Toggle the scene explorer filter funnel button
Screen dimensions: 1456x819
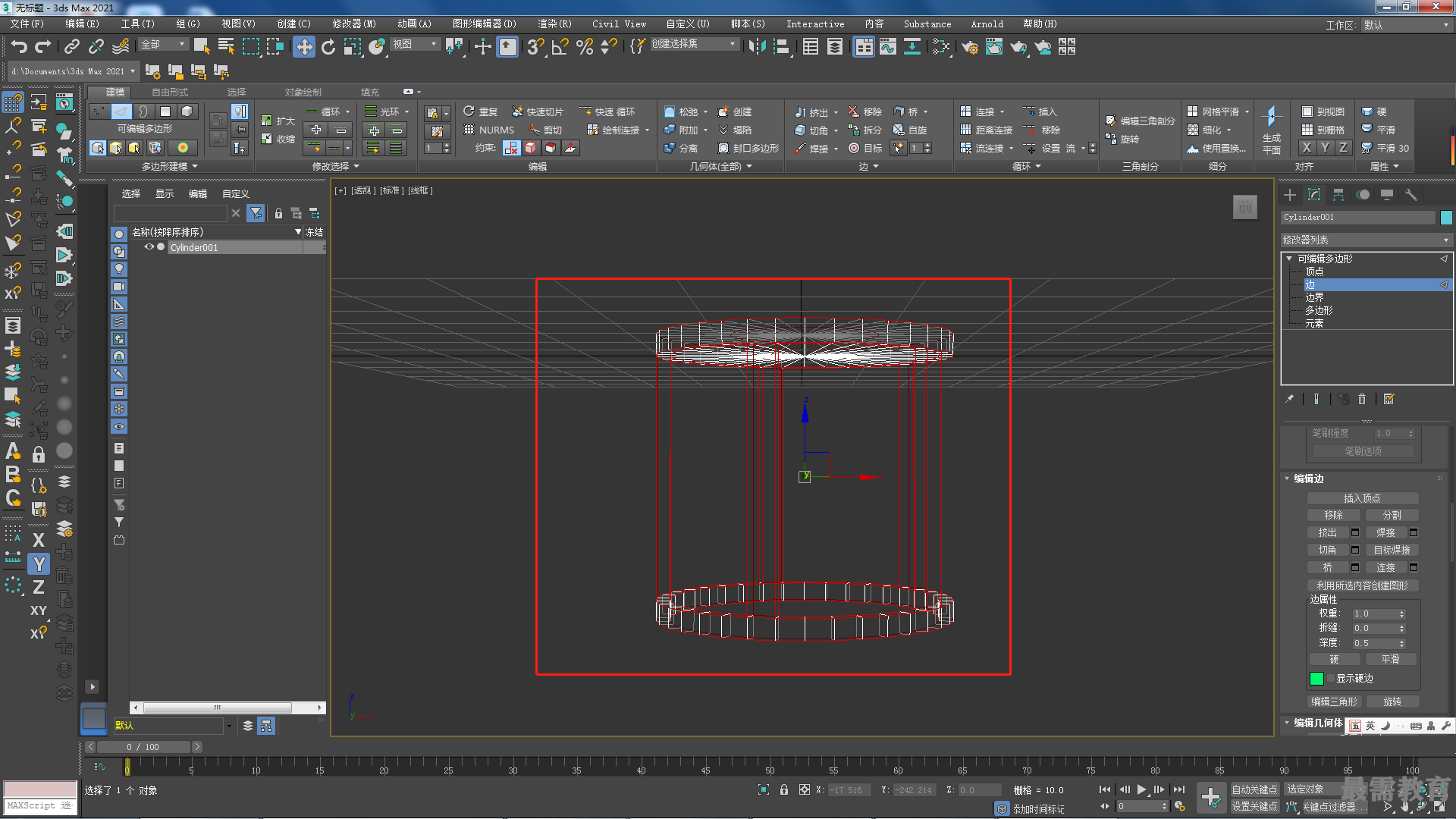(256, 214)
